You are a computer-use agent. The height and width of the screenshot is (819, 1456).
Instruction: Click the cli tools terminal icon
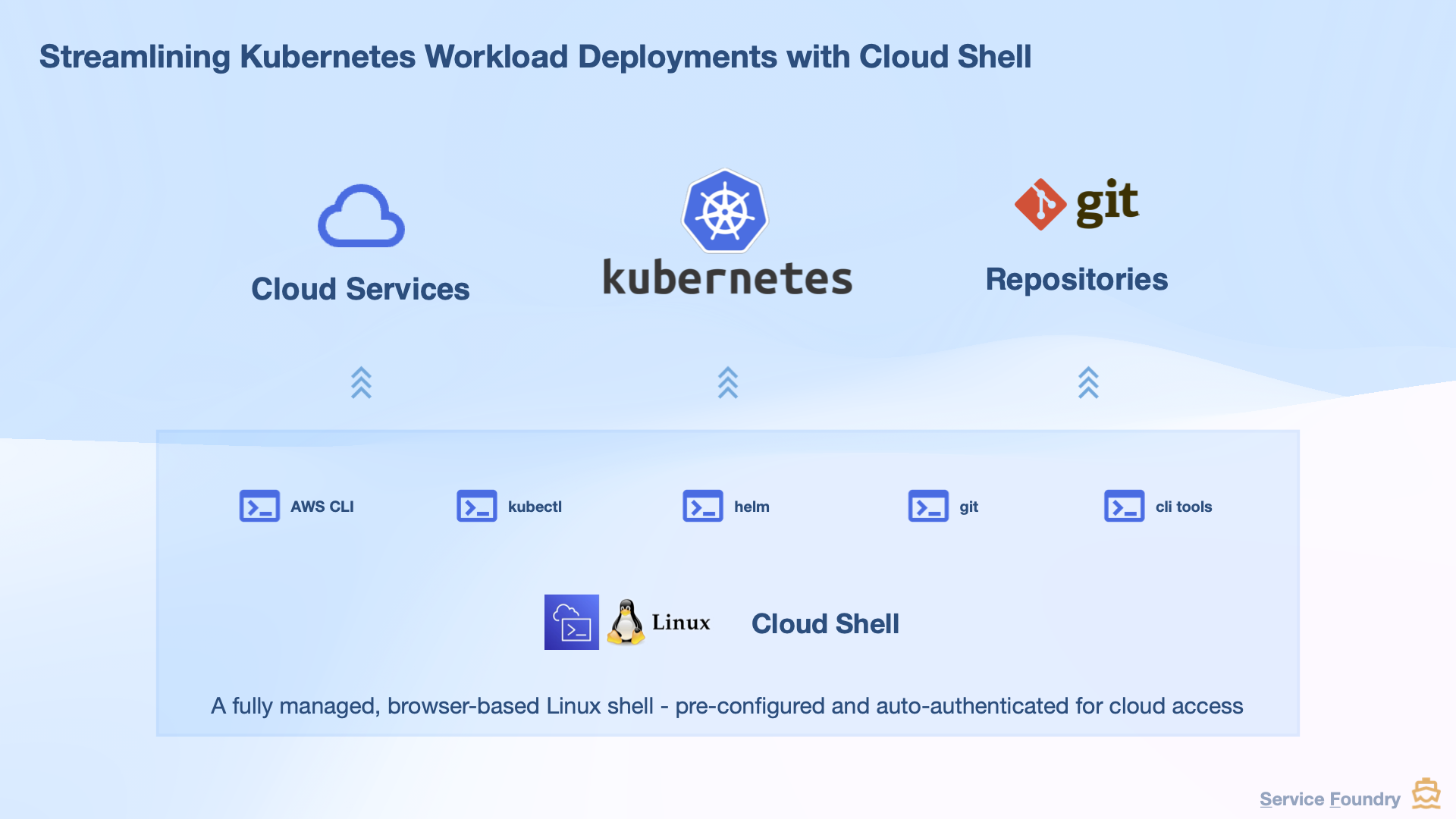pyautogui.click(x=1125, y=506)
